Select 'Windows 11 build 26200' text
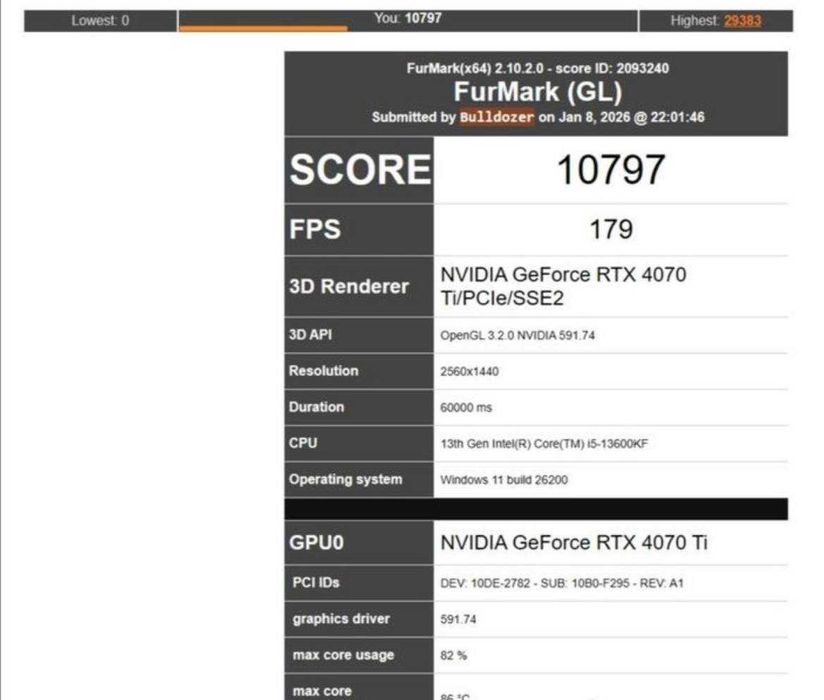 click(504, 480)
